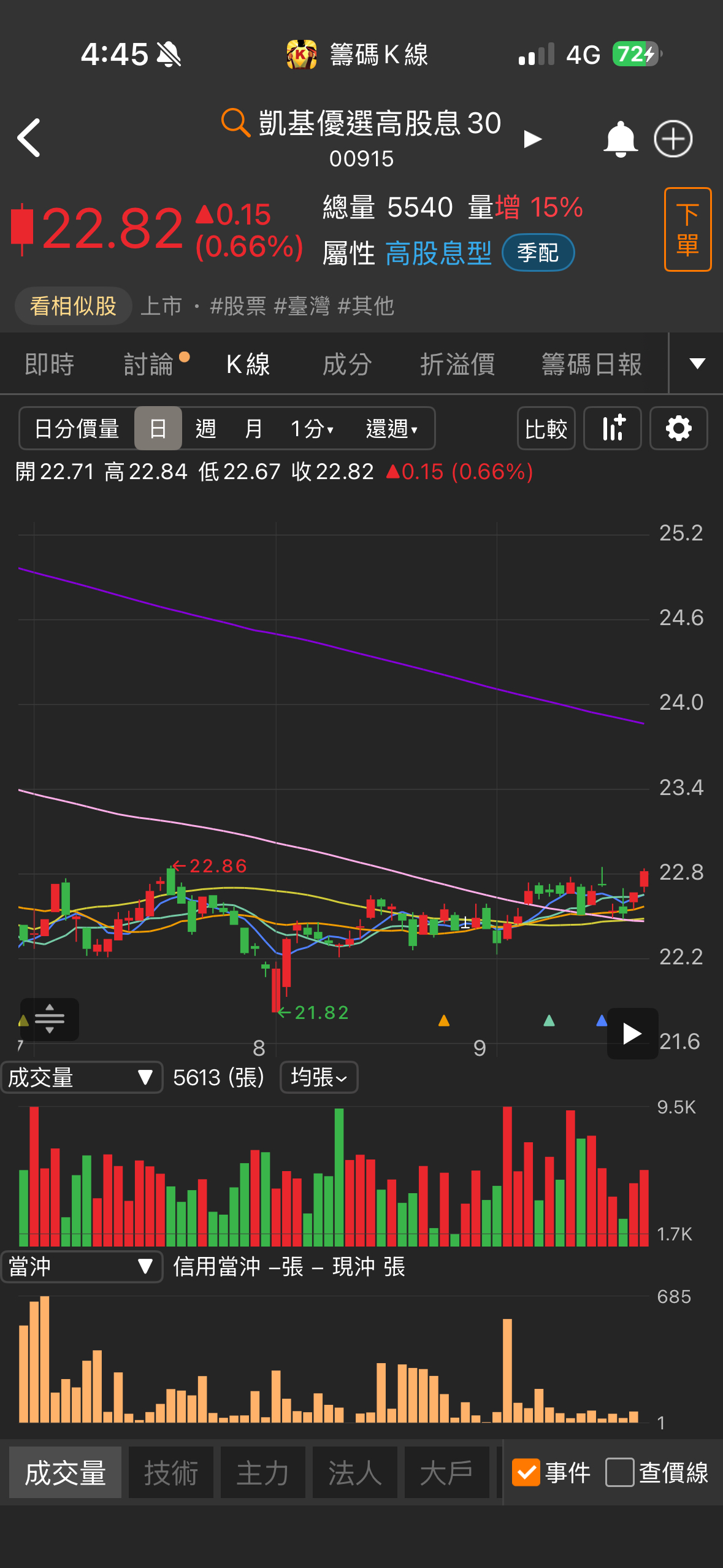Uncheck the 事件 events checkbox

[x=526, y=1472]
